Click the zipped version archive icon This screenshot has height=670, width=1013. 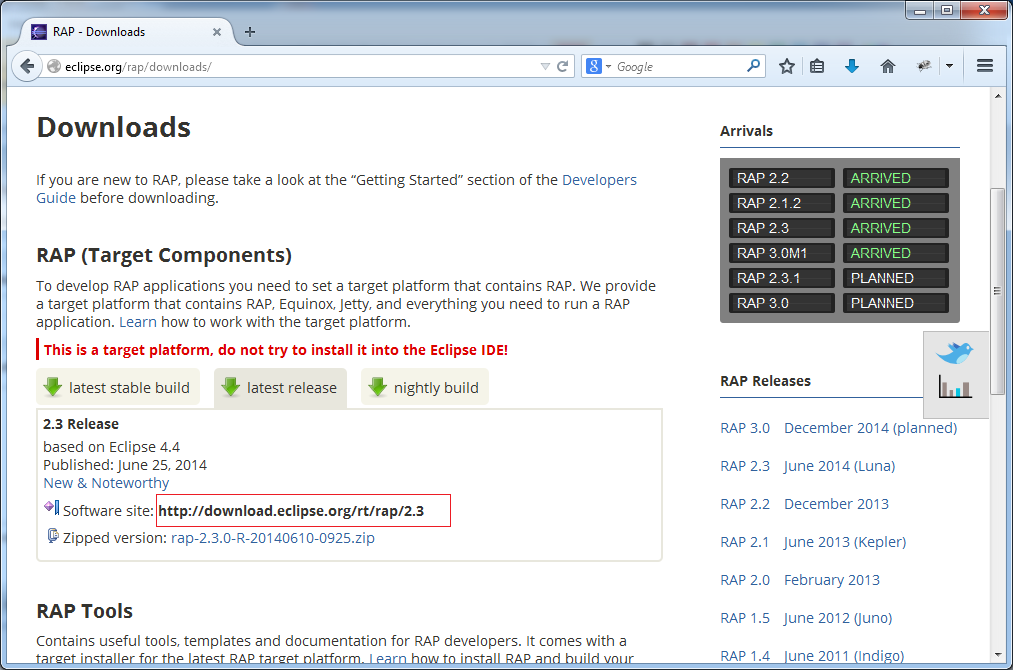pos(53,536)
